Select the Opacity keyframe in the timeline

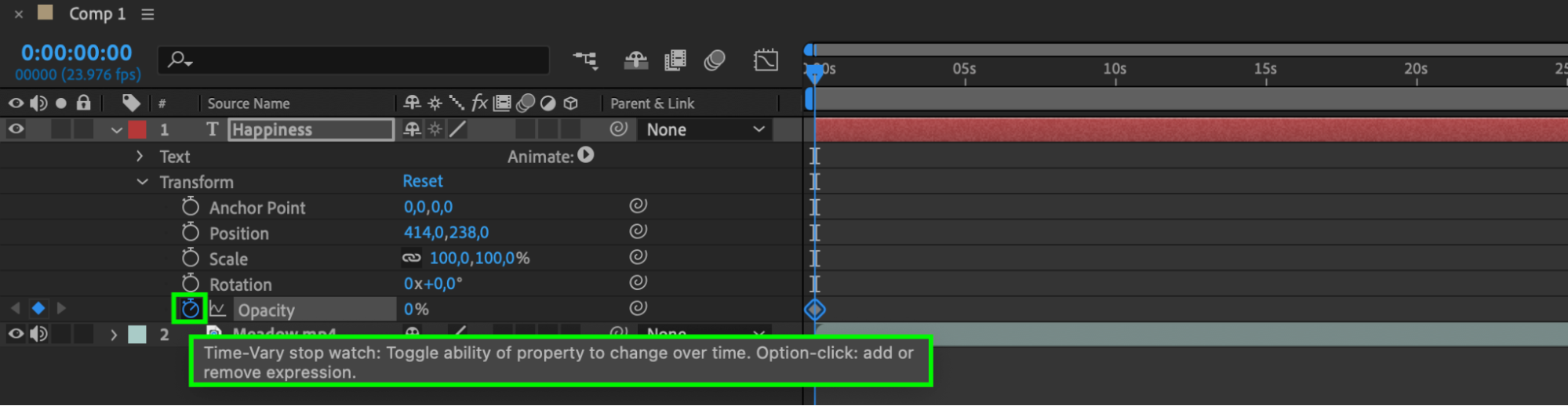(815, 310)
